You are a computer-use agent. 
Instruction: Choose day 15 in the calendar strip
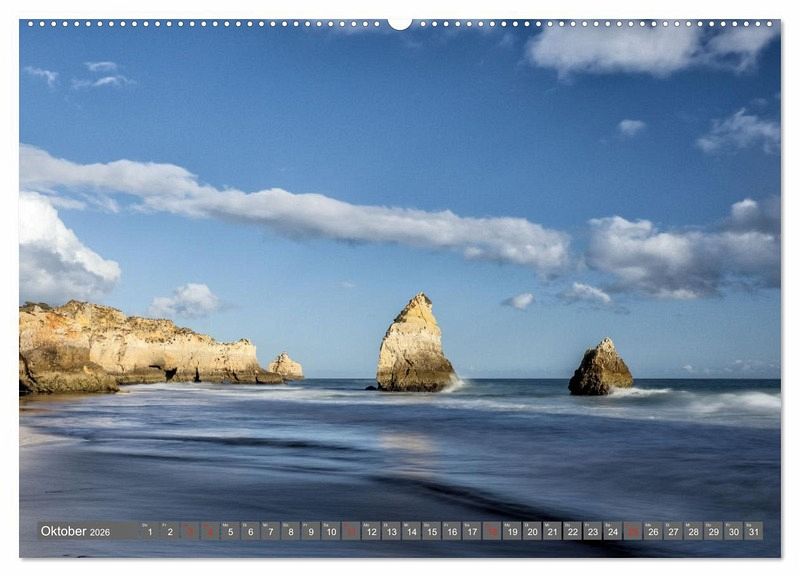point(432,531)
